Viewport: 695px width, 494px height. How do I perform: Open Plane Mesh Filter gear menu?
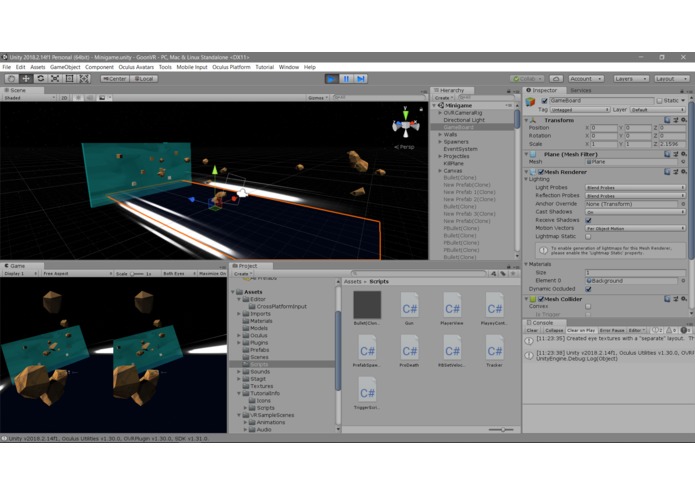(684, 154)
